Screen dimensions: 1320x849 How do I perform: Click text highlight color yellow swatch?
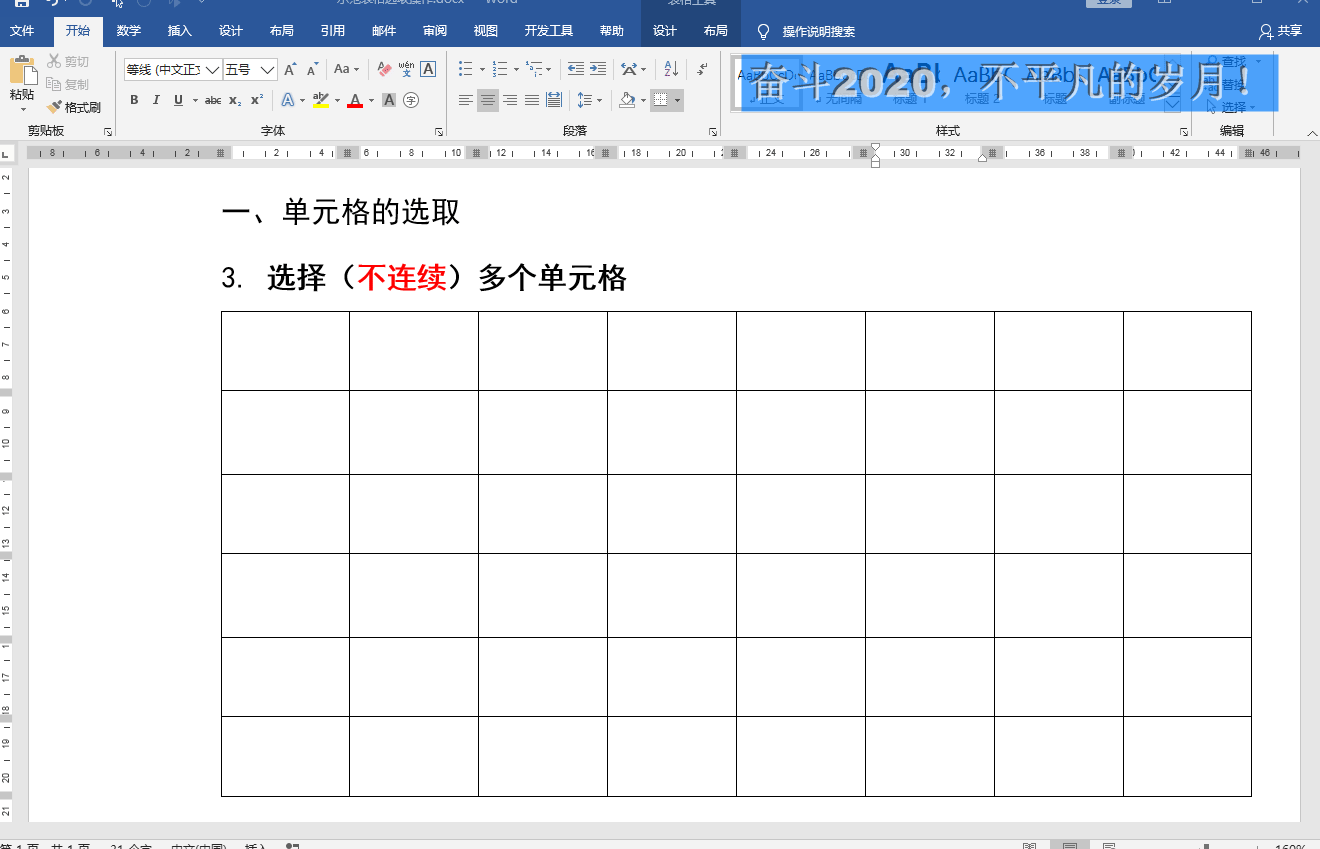pos(320,100)
